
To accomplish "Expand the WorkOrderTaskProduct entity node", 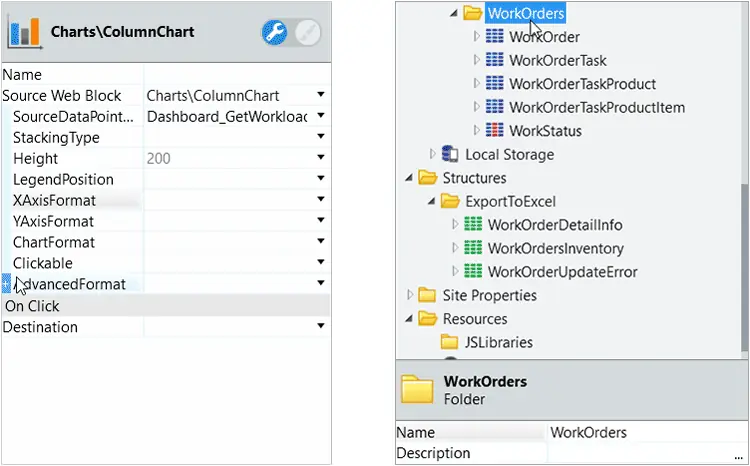I will coord(476,83).
